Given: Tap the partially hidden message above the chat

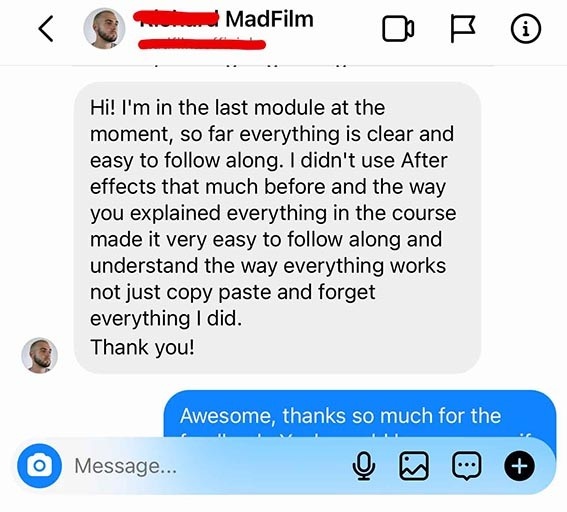Looking at the screenshot, I should tap(283, 67).
